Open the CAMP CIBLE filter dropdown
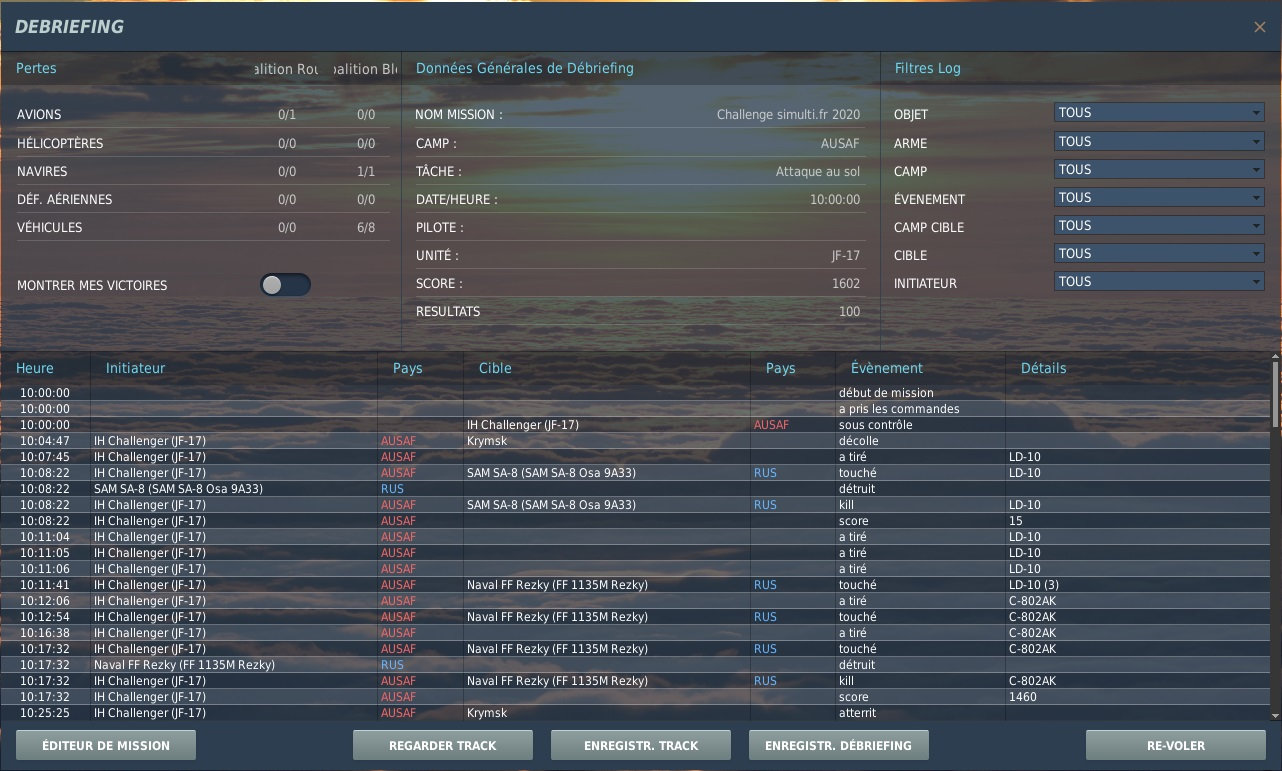The height and width of the screenshot is (771, 1282). coord(1159,226)
